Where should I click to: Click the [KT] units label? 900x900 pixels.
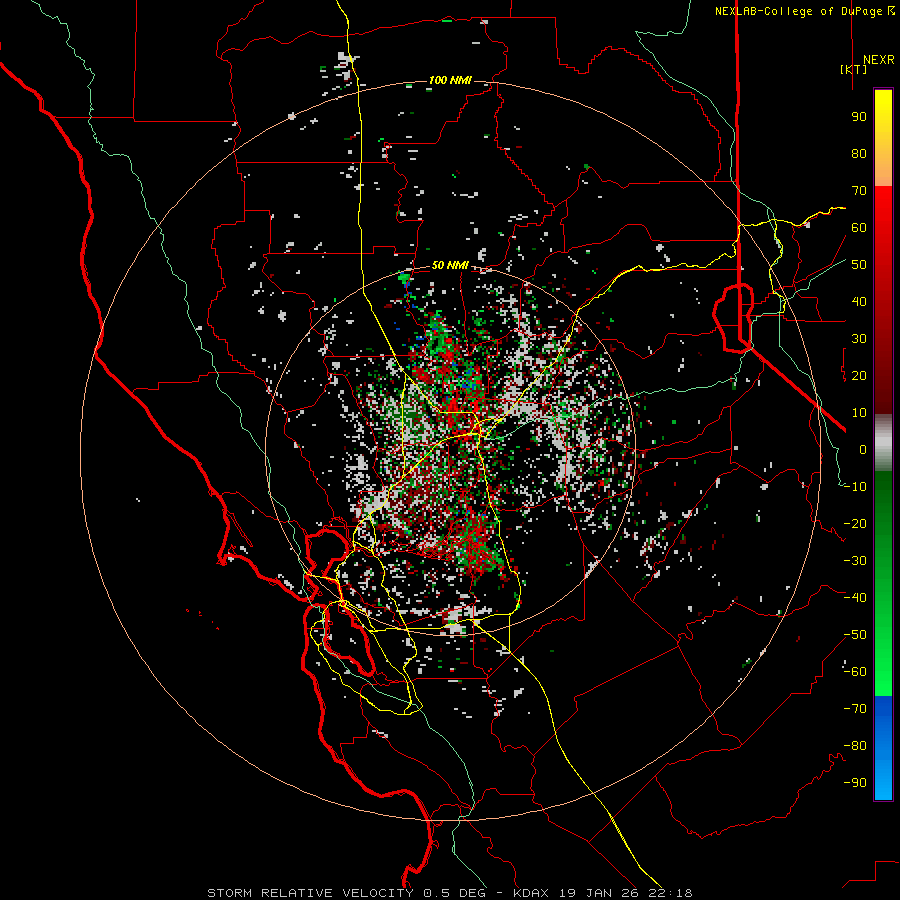click(854, 69)
